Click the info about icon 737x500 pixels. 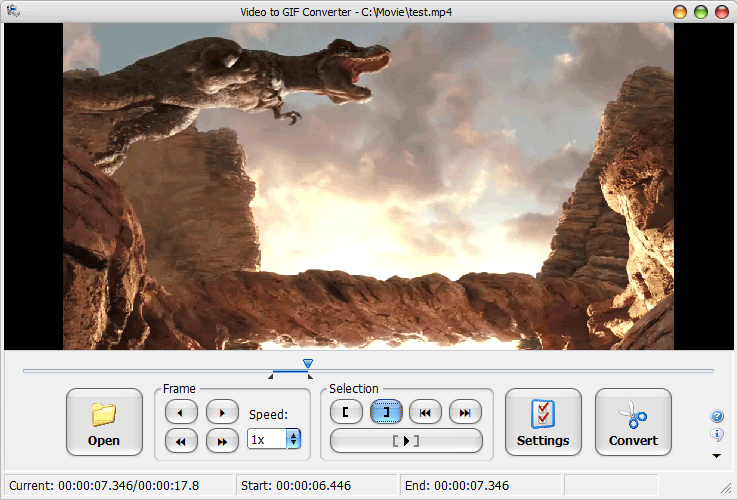coord(717,435)
